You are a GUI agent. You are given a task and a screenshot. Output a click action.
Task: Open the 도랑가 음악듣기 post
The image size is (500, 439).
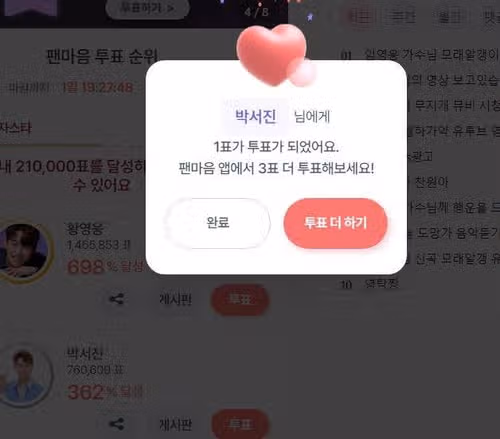pyautogui.click(x=453, y=233)
